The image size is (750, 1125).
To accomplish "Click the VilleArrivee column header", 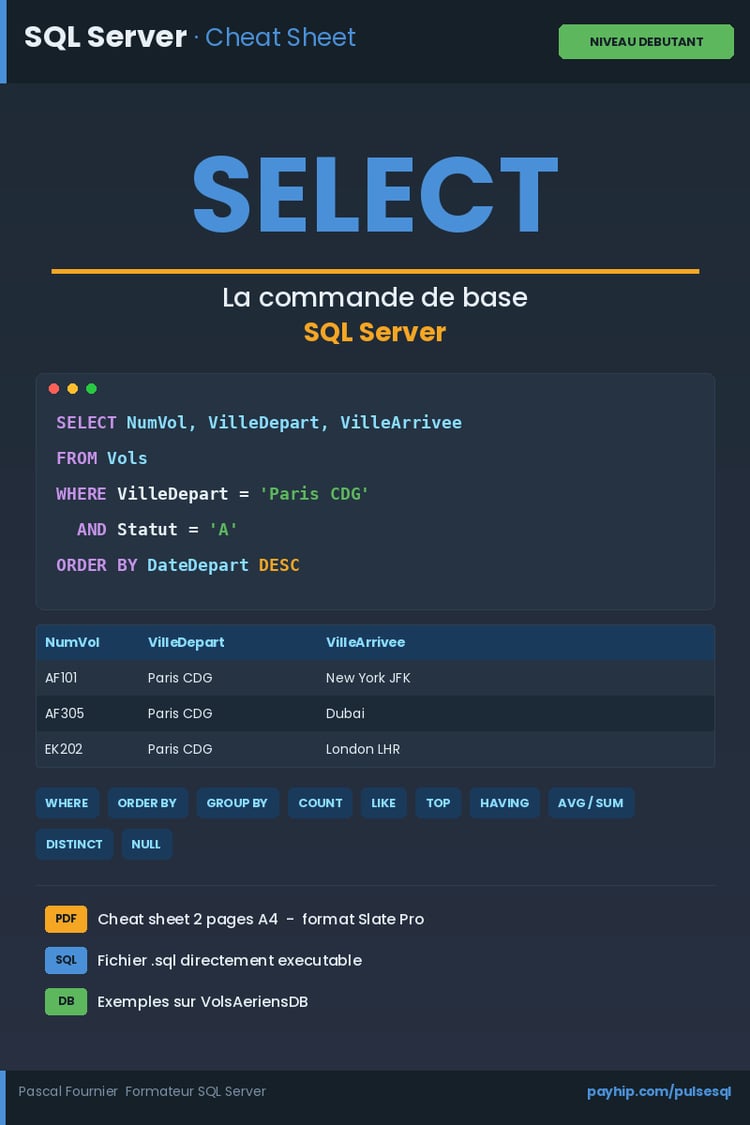I will click(x=365, y=642).
